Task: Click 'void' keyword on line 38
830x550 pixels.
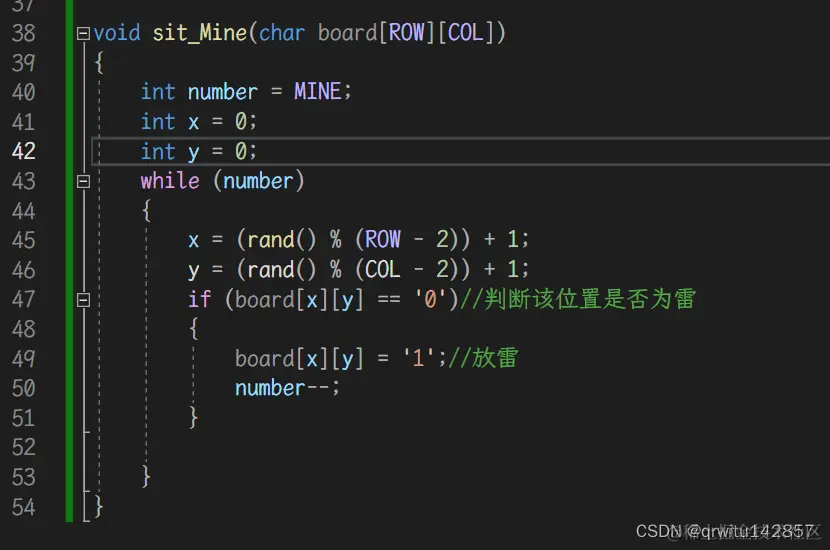Action: click(117, 33)
